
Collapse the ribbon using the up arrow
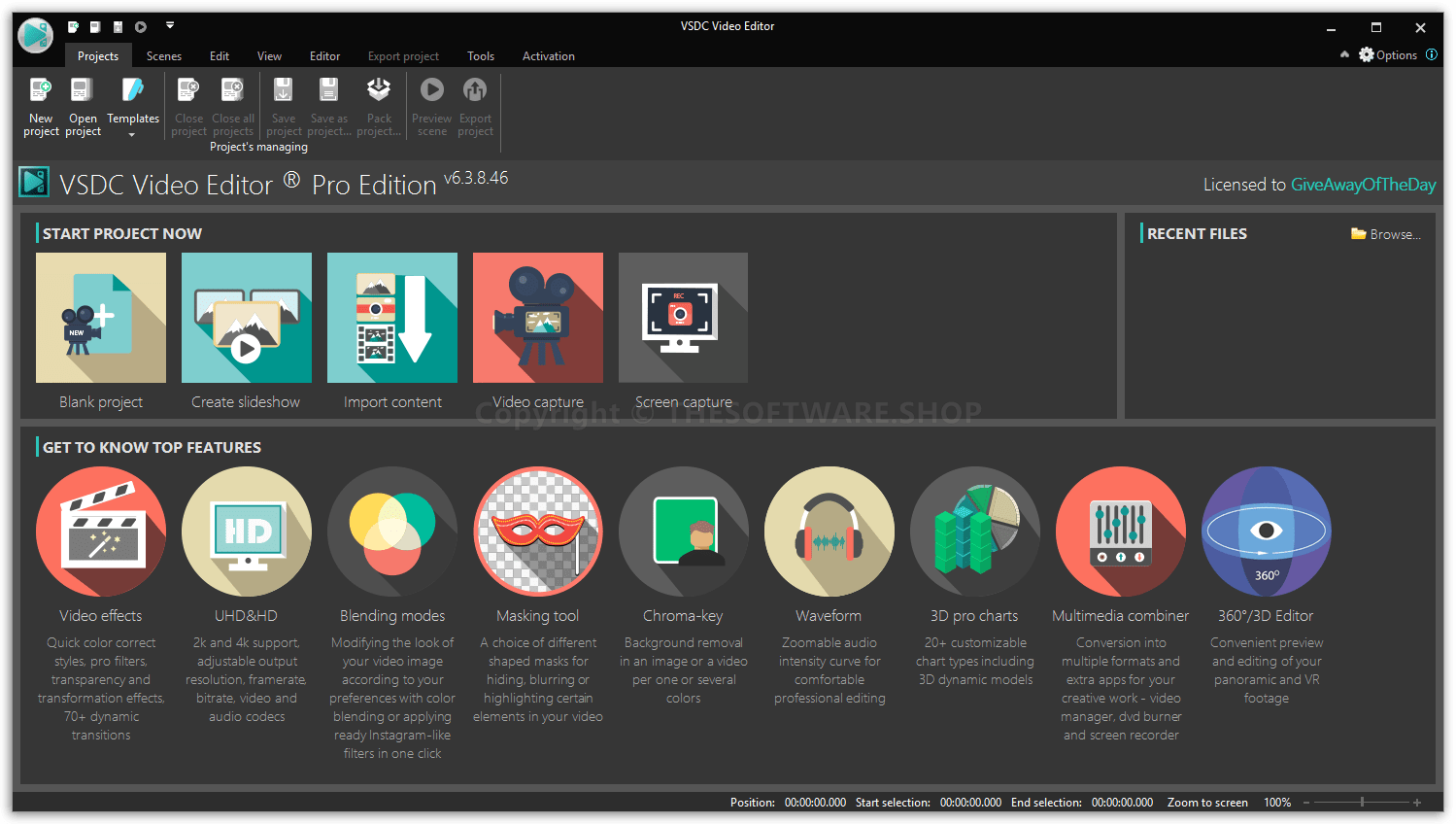point(1344,55)
